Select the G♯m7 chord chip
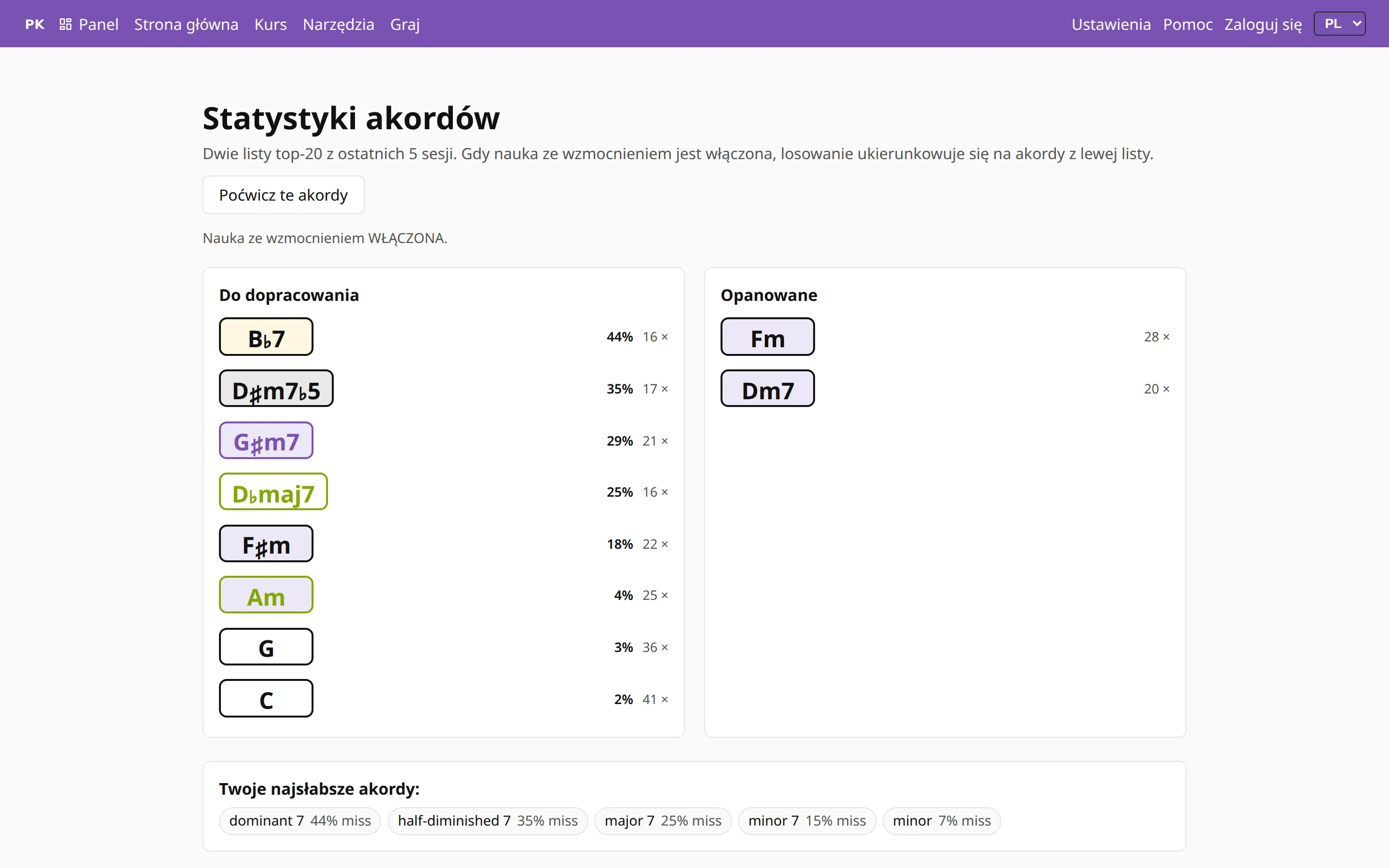The image size is (1389, 868). [266, 440]
